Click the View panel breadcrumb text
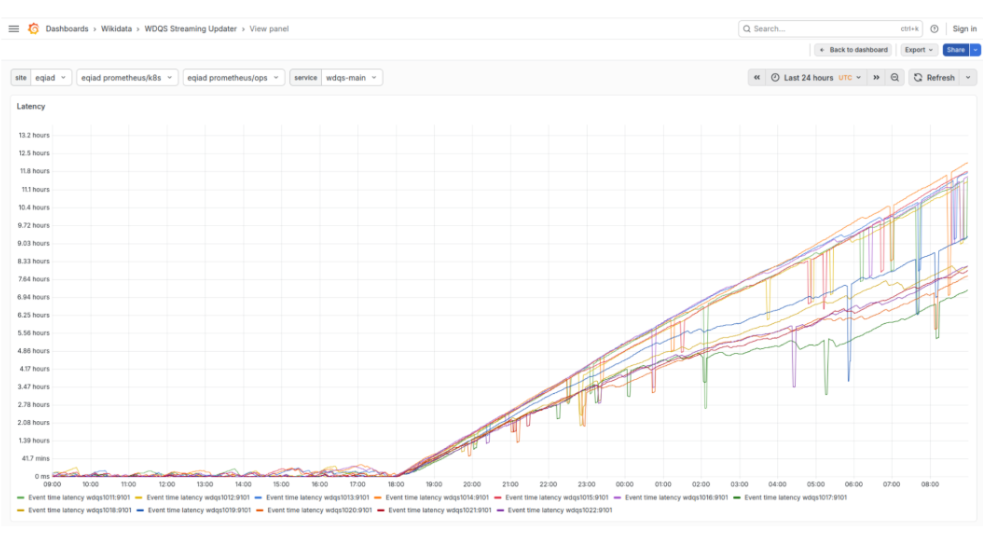Screen dimensions: 996x535 269,29
